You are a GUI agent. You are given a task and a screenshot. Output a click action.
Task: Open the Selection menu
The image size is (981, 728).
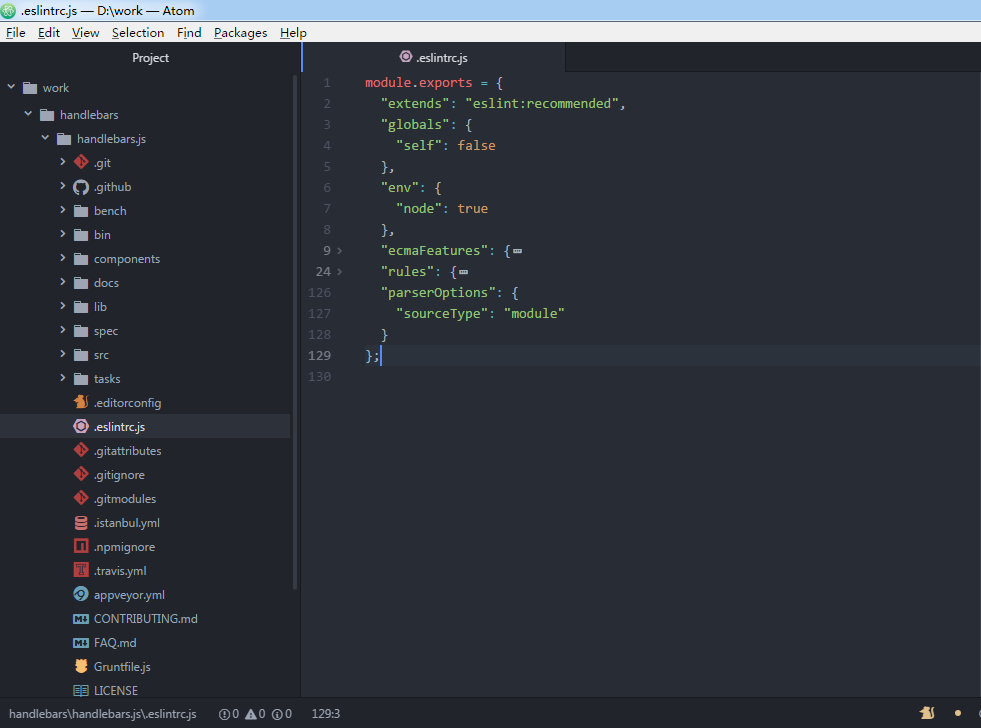point(138,33)
